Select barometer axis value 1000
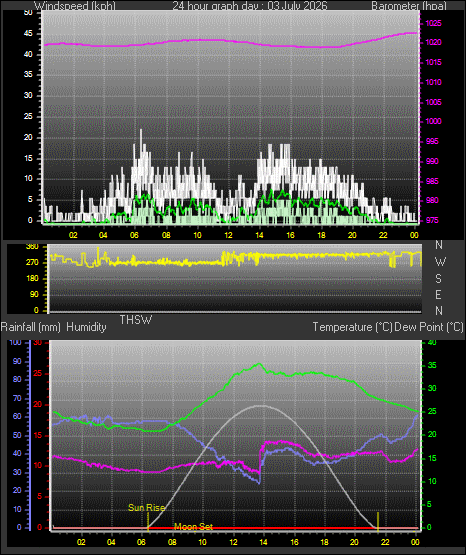This screenshot has height=555, width=466. click(x=433, y=121)
